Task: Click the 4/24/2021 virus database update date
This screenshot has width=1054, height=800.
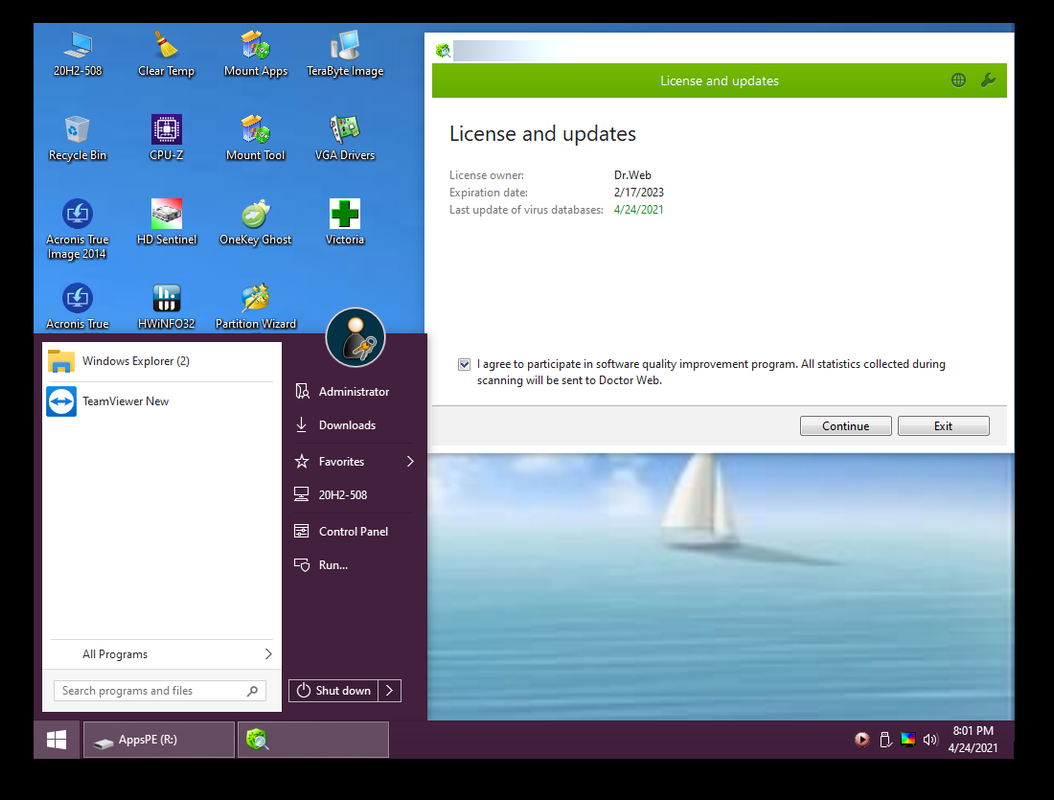Action: click(639, 210)
